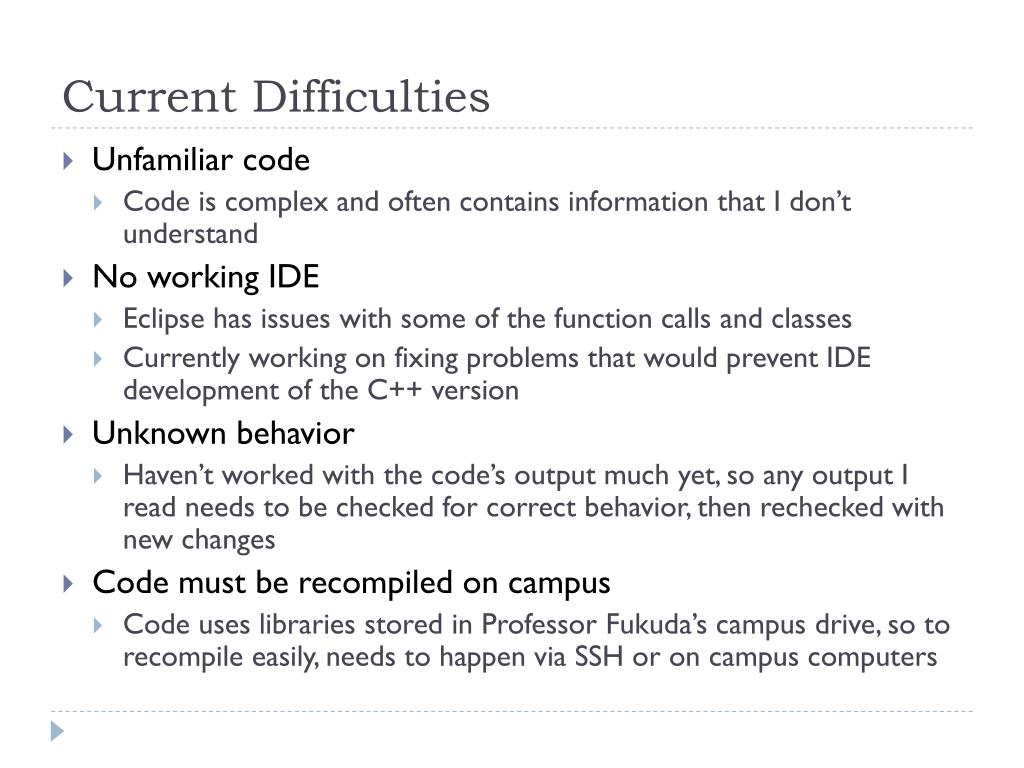This screenshot has height=768, width=1024.
Task: Click the sub-bullet arrow before Eclipse has issues
Action: click(x=98, y=320)
